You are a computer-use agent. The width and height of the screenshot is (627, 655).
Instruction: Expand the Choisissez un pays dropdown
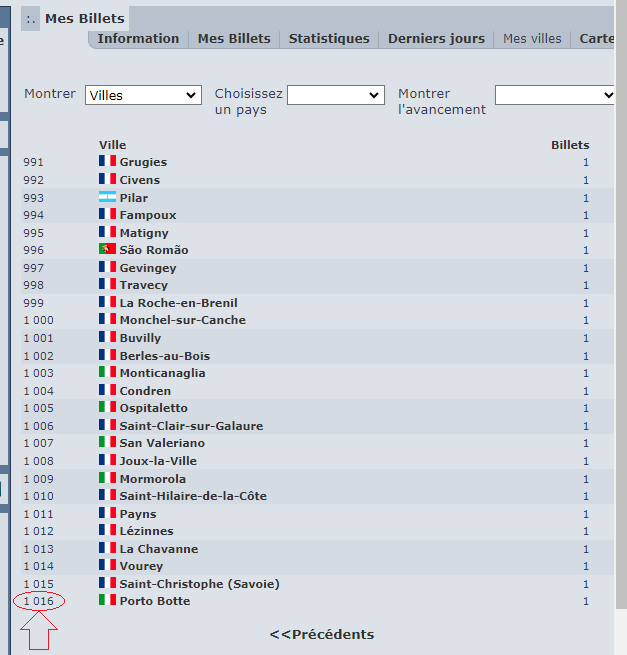pos(335,95)
